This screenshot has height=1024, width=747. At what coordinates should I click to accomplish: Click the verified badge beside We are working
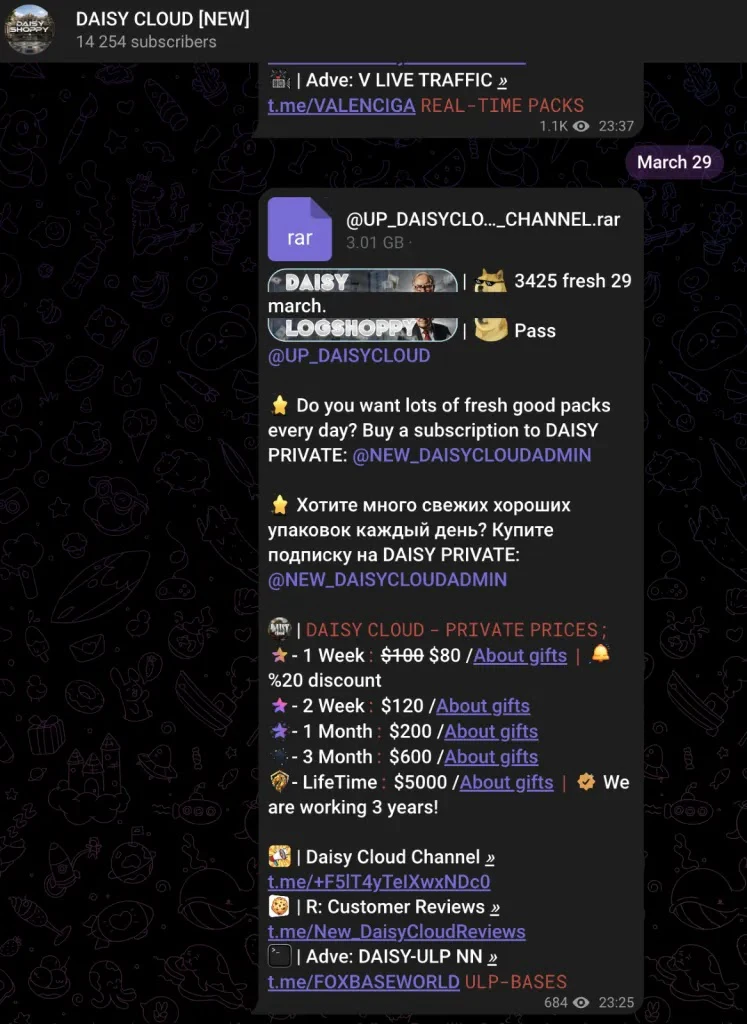click(x=586, y=782)
